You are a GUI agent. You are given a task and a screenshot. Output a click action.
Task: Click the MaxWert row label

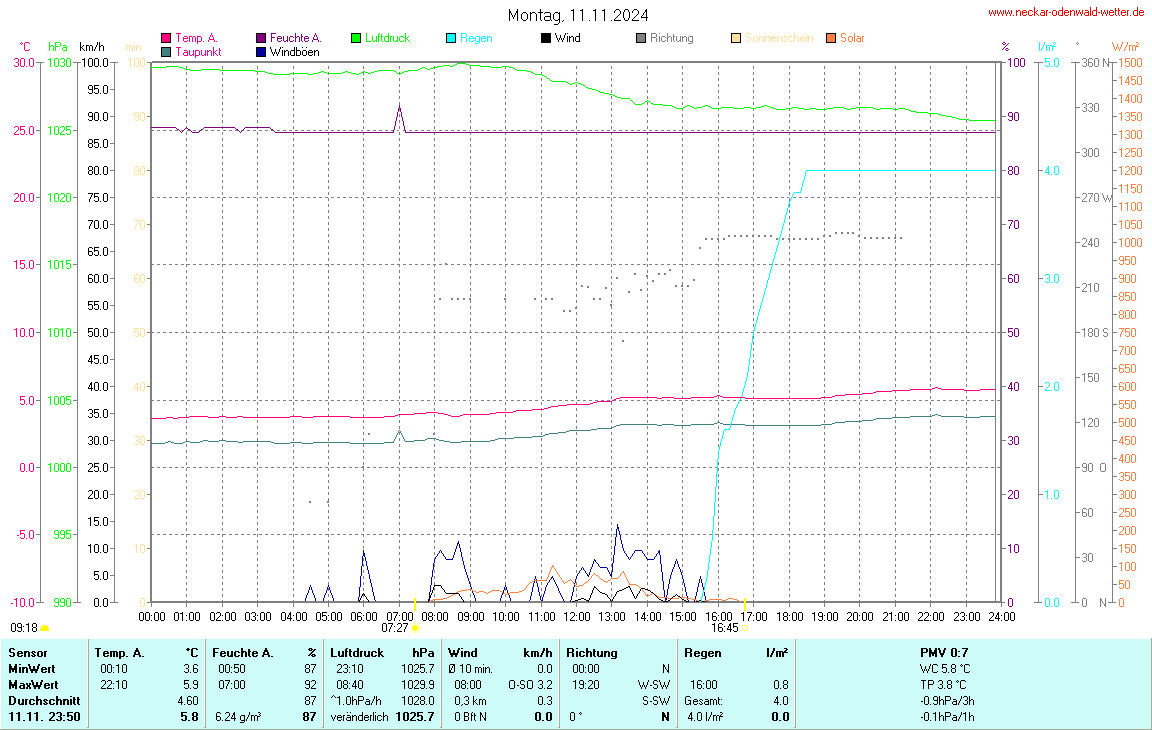tap(33, 684)
